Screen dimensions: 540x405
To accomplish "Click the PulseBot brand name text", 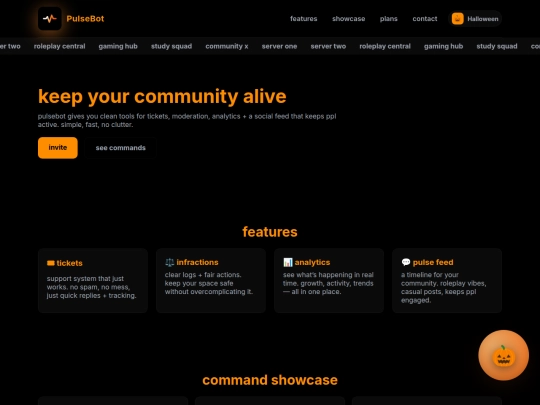I will coord(85,19).
